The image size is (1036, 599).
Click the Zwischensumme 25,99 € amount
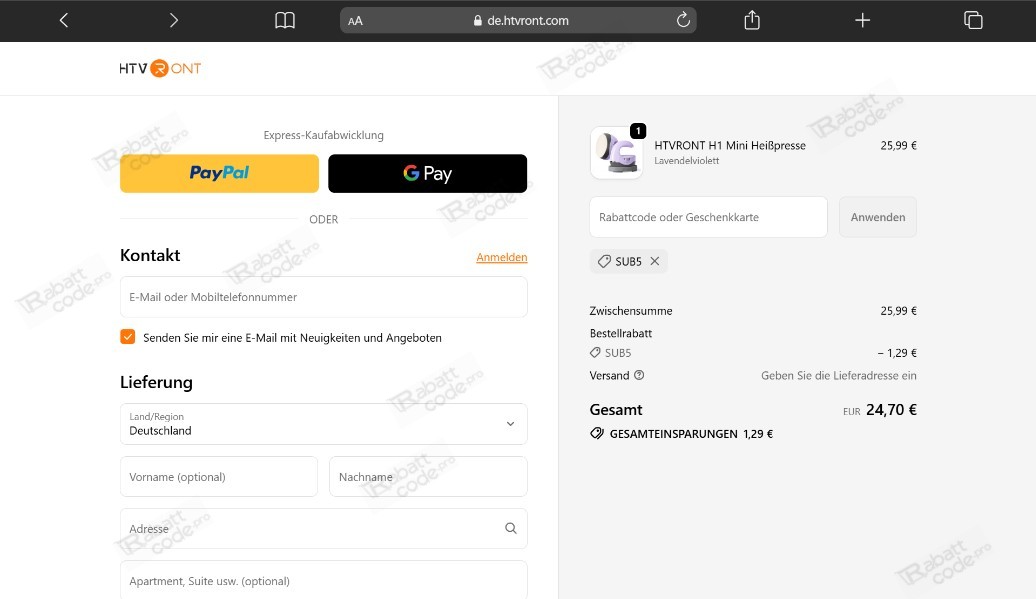pos(898,310)
